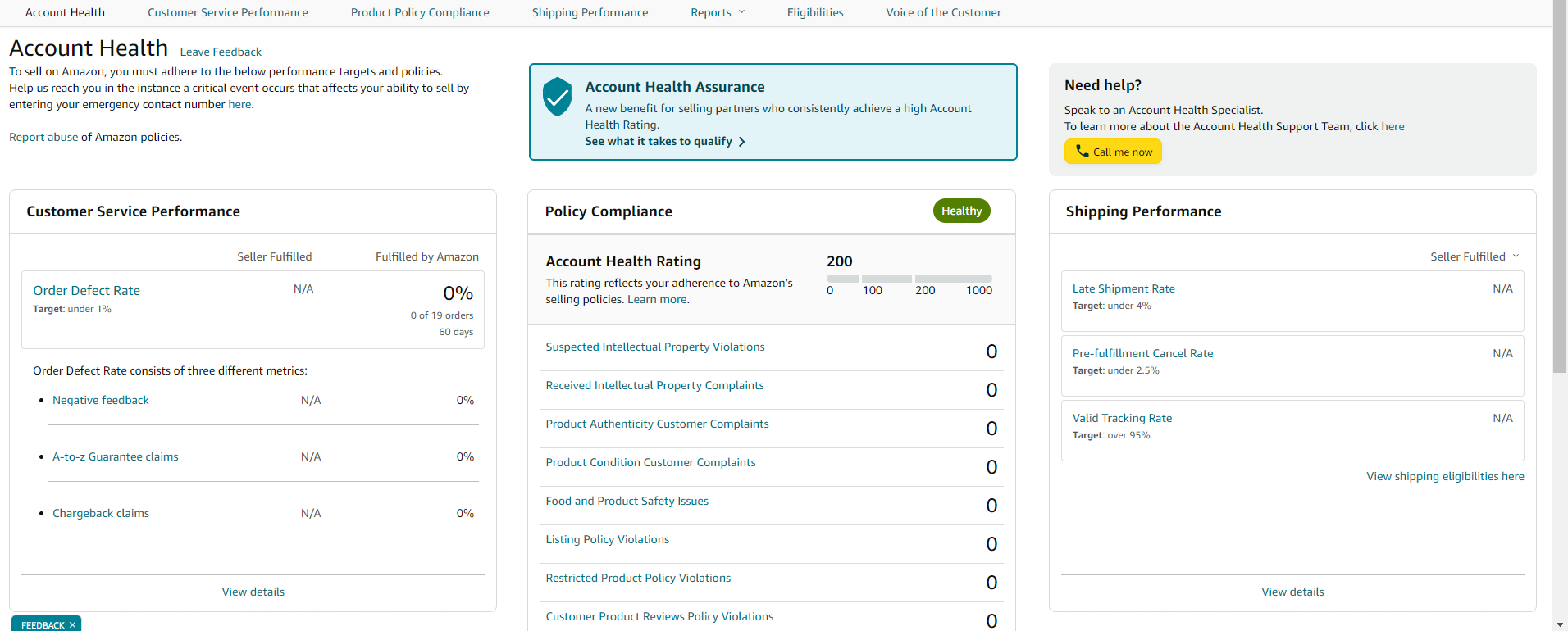Open A-to-z Guarantee claims link

pyautogui.click(x=116, y=456)
